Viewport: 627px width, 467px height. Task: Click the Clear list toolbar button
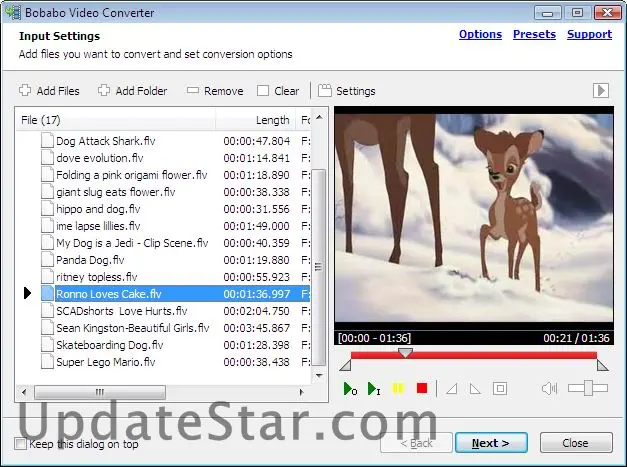[277, 91]
